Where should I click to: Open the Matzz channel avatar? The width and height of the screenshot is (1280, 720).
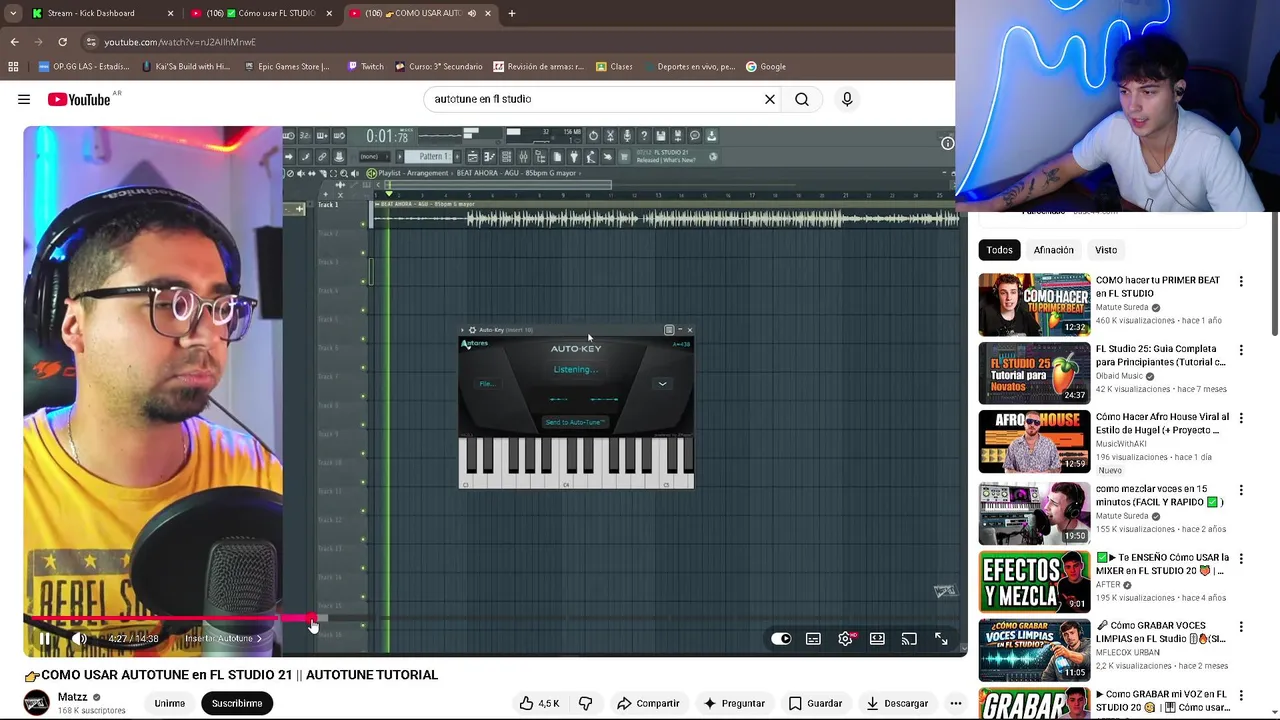37,703
